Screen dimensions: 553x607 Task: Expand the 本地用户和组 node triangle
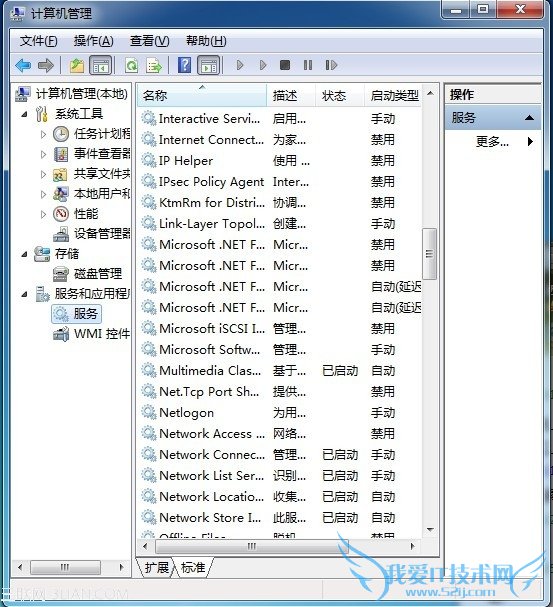click(x=43, y=194)
